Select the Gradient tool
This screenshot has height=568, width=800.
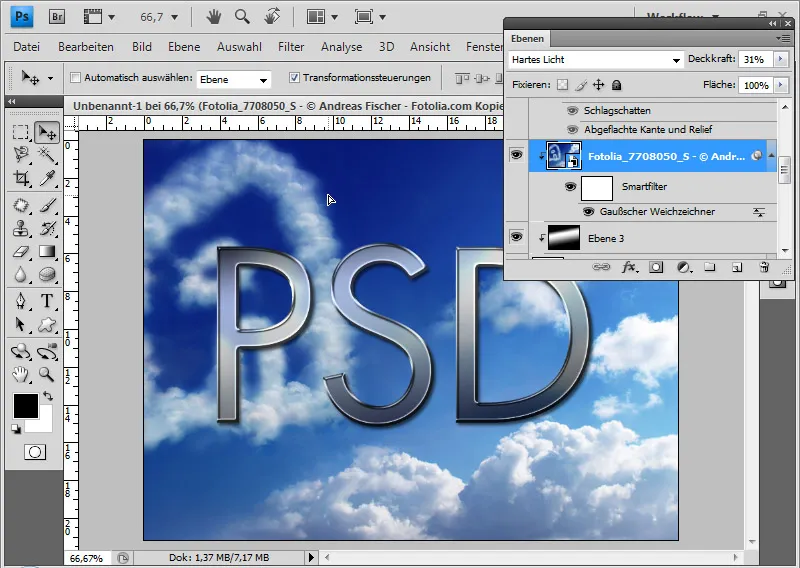[47, 252]
